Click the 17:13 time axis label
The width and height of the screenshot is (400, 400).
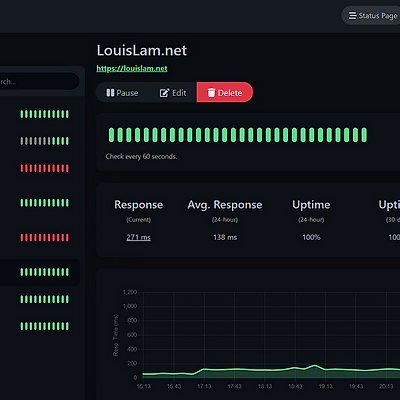[204, 386]
